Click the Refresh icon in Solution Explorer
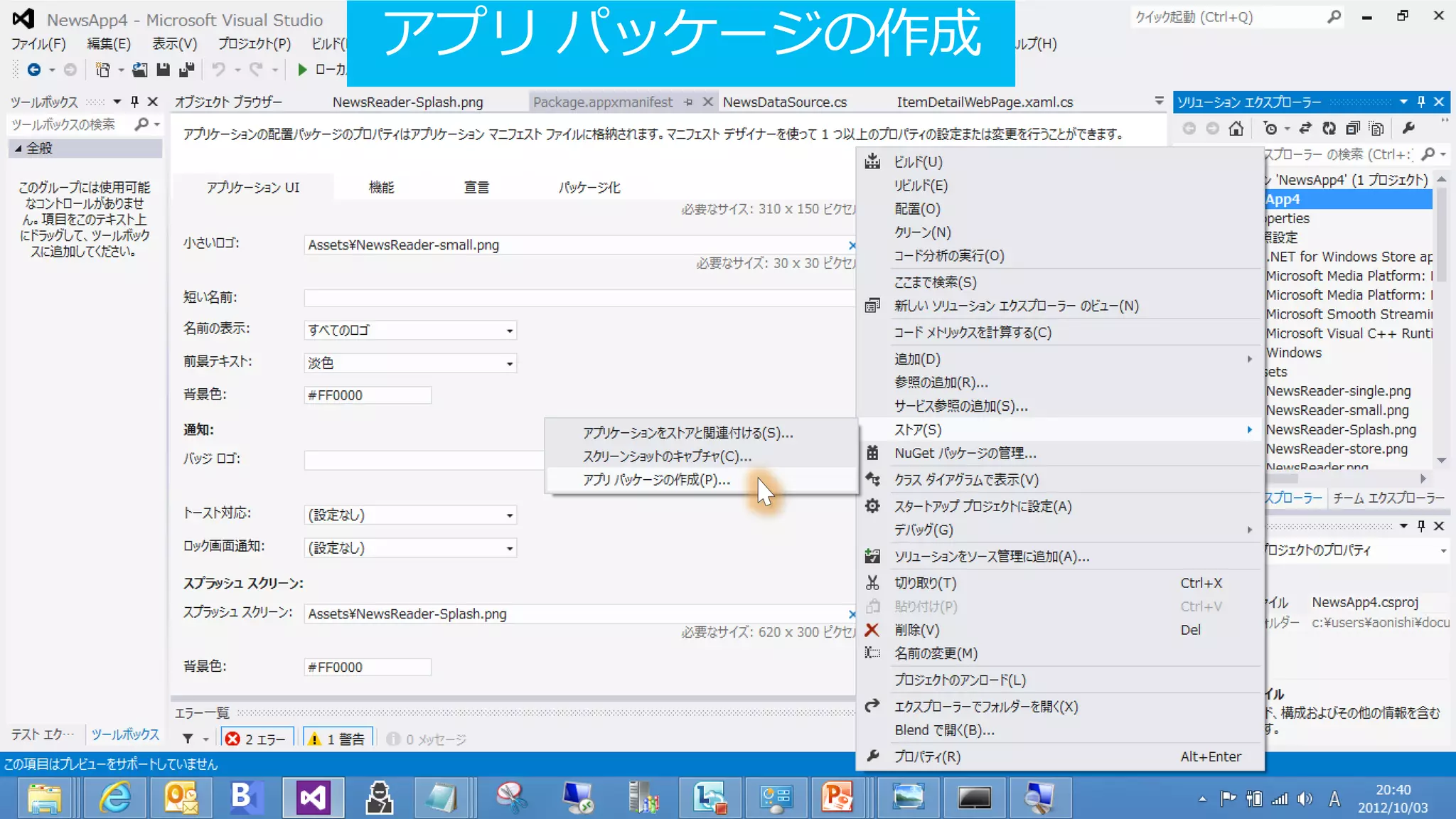 click(x=1328, y=128)
